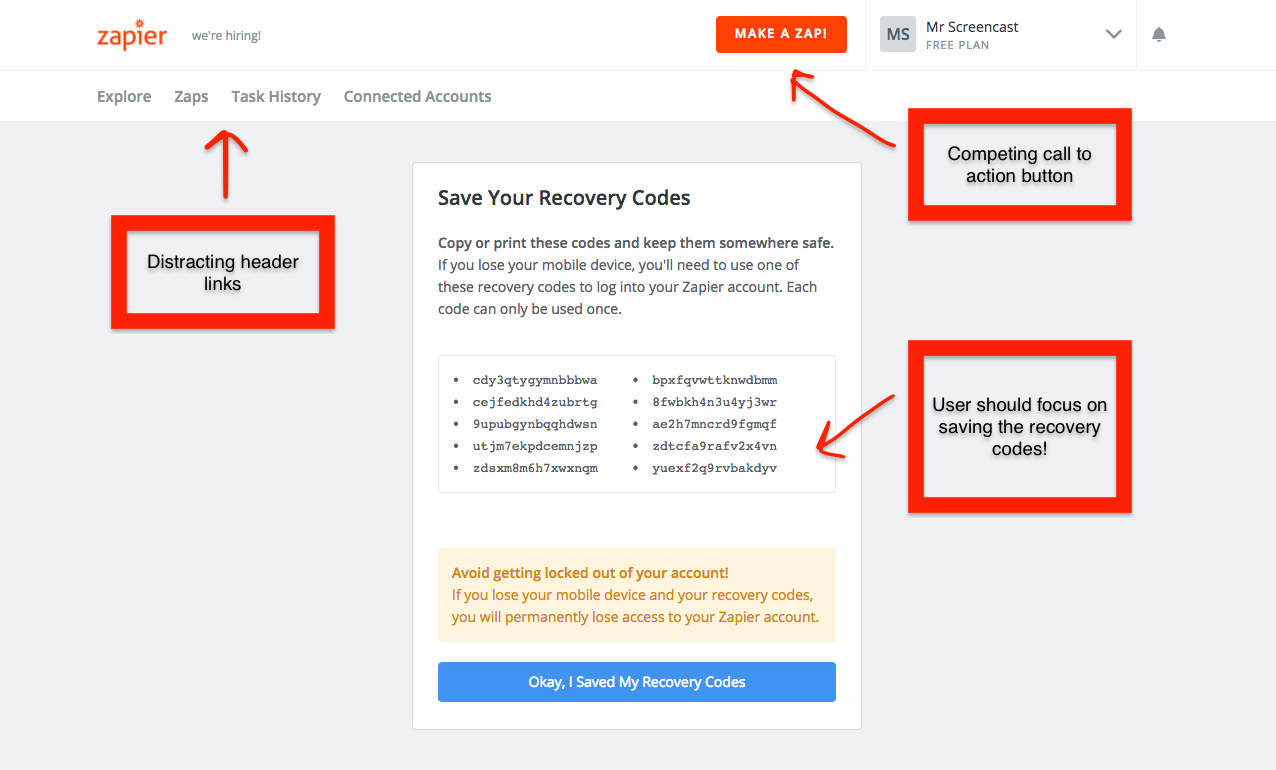This screenshot has height=770, width=1276.
Task: Select recovery code yuexf2q9rvbakdyv
Action: [715, 467]
